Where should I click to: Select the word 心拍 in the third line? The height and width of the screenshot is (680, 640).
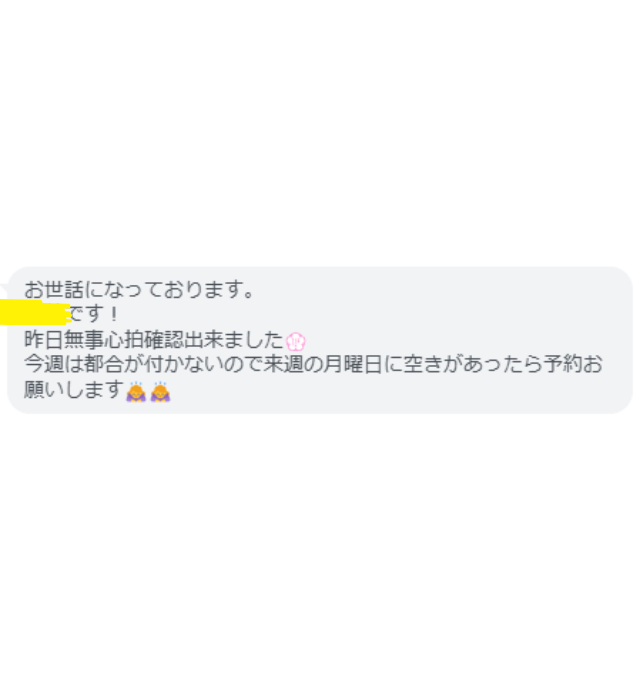click(124, 339)
